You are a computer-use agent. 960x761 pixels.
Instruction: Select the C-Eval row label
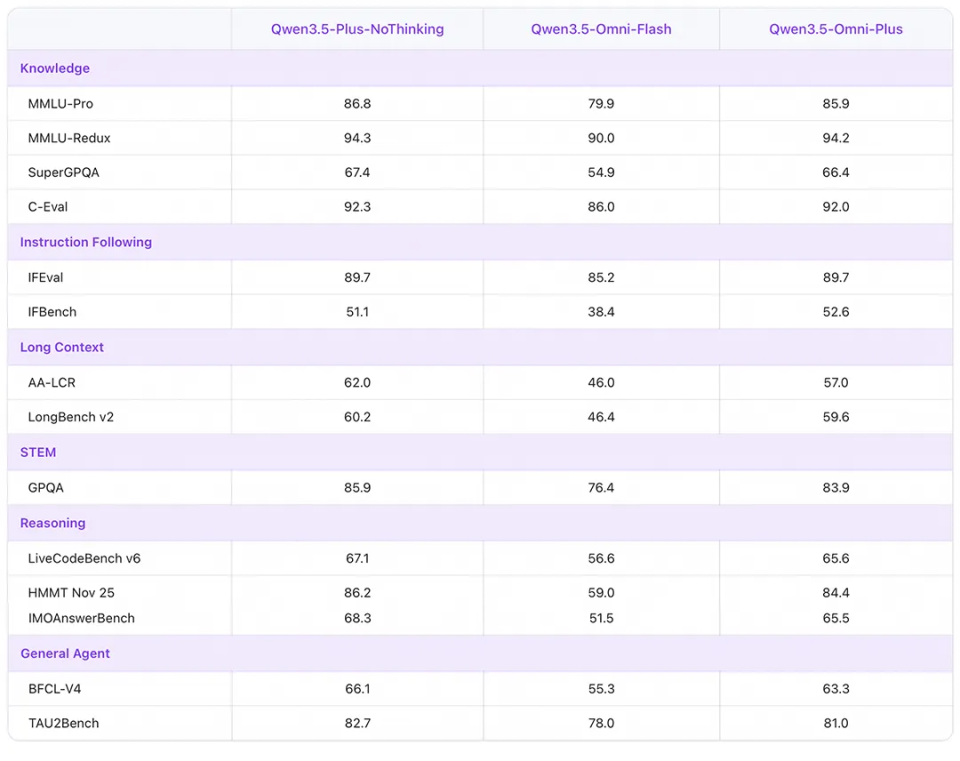click(48, 207)
